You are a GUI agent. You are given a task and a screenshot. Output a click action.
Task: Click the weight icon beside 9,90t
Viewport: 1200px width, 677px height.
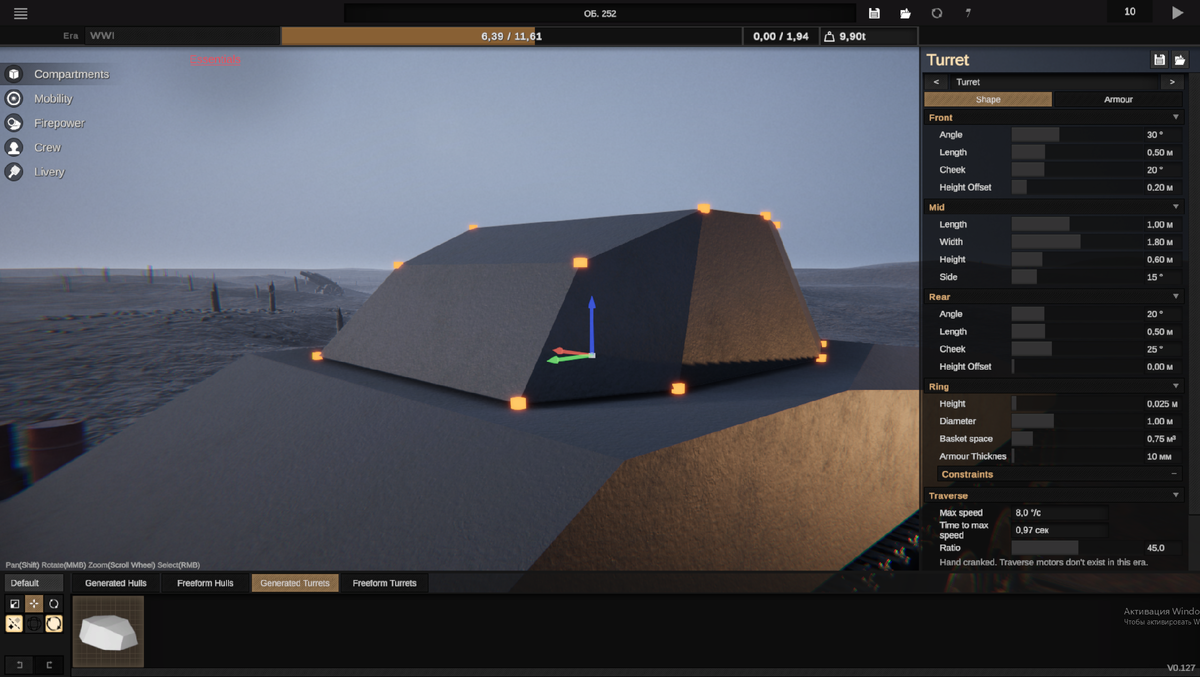coord(829,36)
